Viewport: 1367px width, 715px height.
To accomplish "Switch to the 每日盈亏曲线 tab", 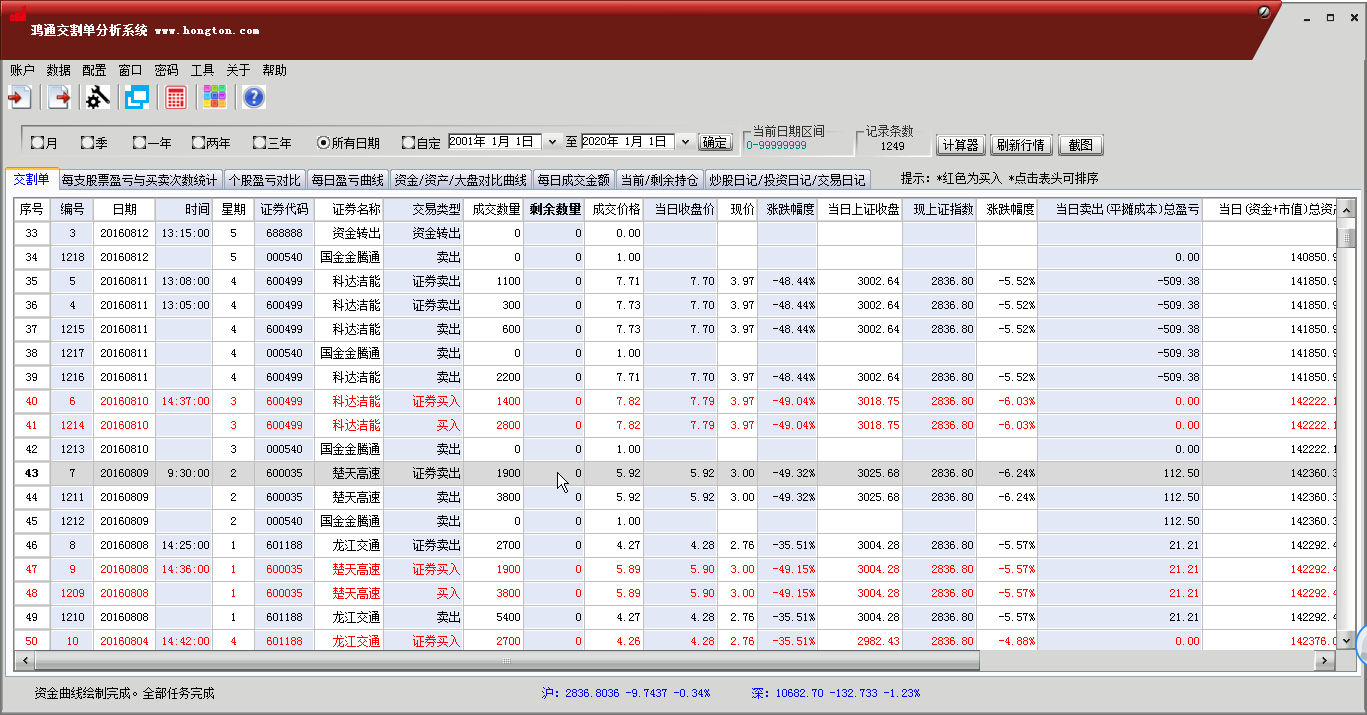I will click(347, 180).
